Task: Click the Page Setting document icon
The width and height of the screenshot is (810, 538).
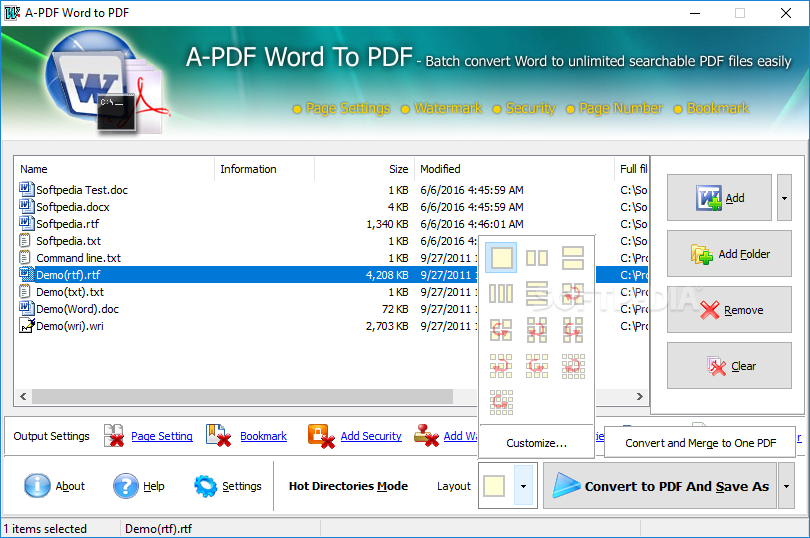Action: click(114, 435)
